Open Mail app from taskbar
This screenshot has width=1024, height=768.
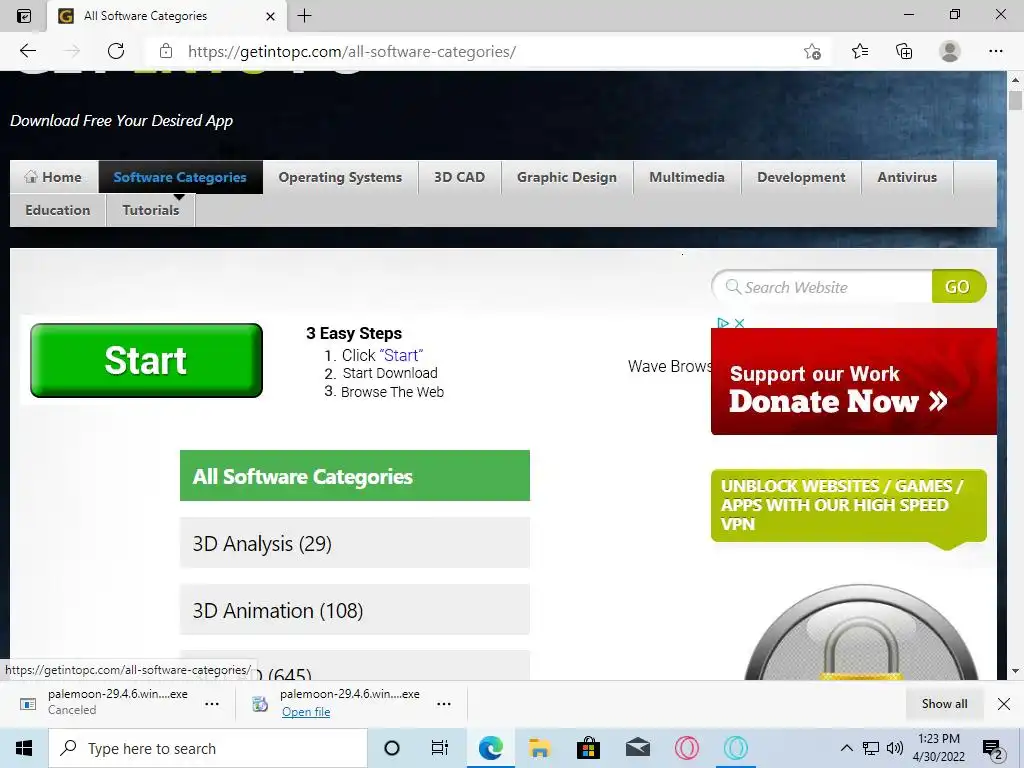click(x=637, y=748)
